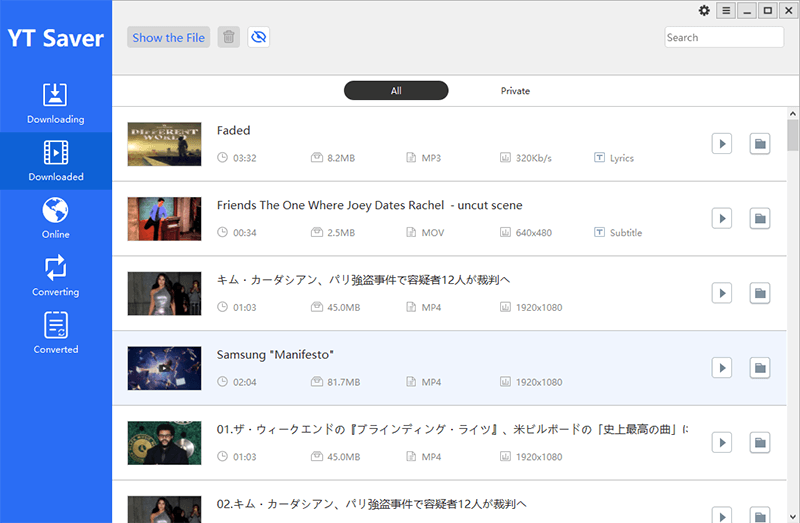Screen dimensions: 800x523
Task: Click the ザ・ウィークエンド thumbnail
Action: pos(164,442)
